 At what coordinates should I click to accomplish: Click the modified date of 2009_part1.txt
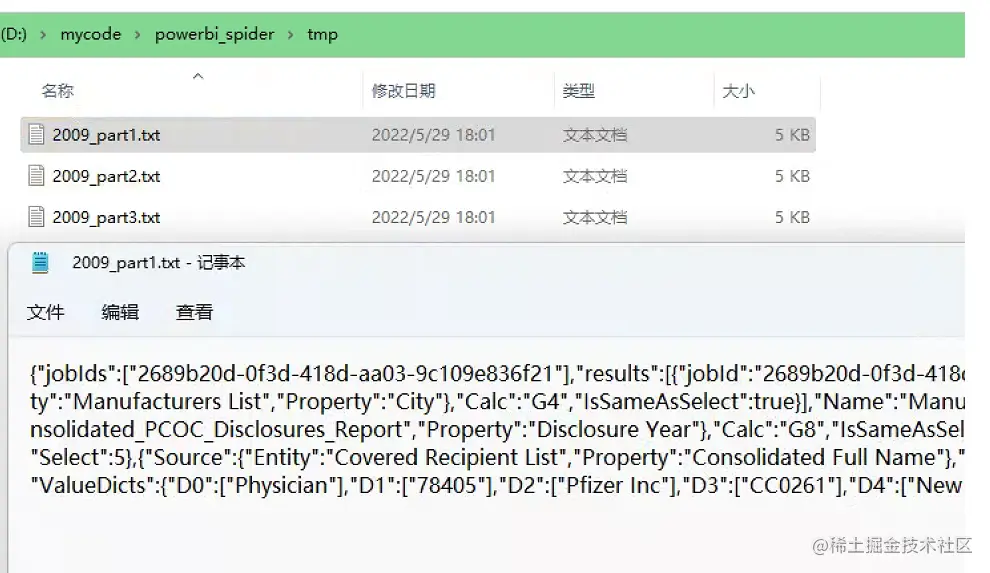point(433,135)
